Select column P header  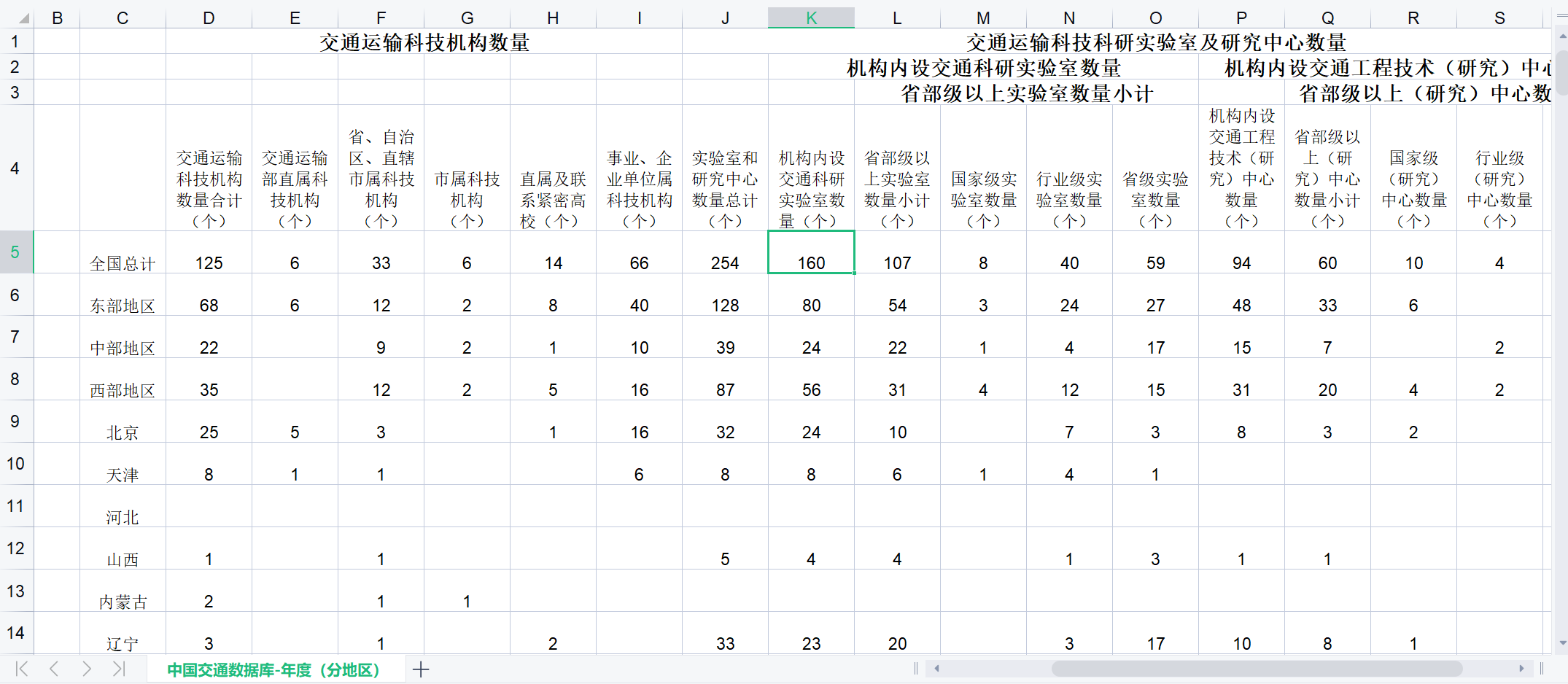(x=1242, y=18)
